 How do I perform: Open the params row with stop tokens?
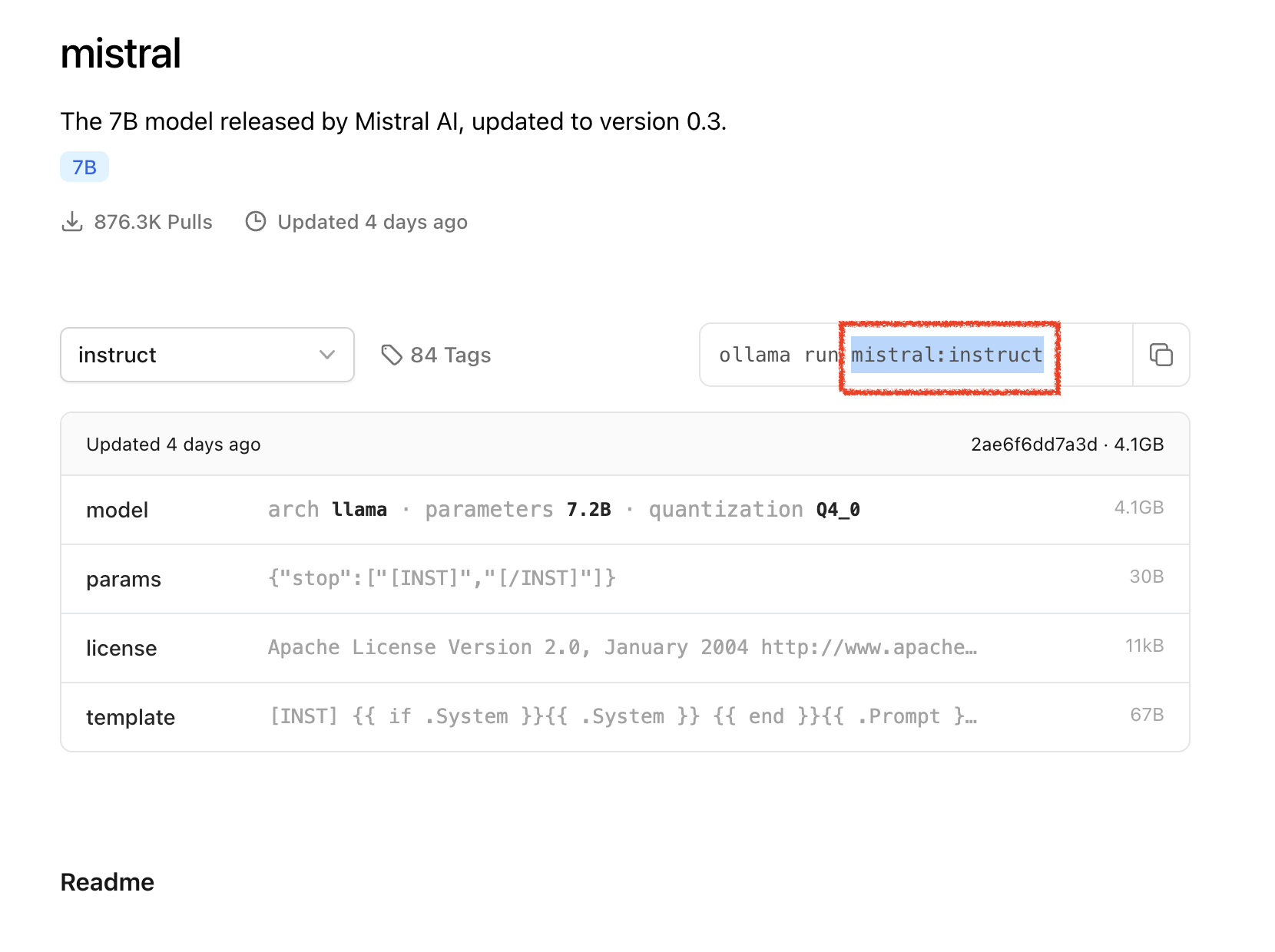pyautogui.click(x=624, y=579)
